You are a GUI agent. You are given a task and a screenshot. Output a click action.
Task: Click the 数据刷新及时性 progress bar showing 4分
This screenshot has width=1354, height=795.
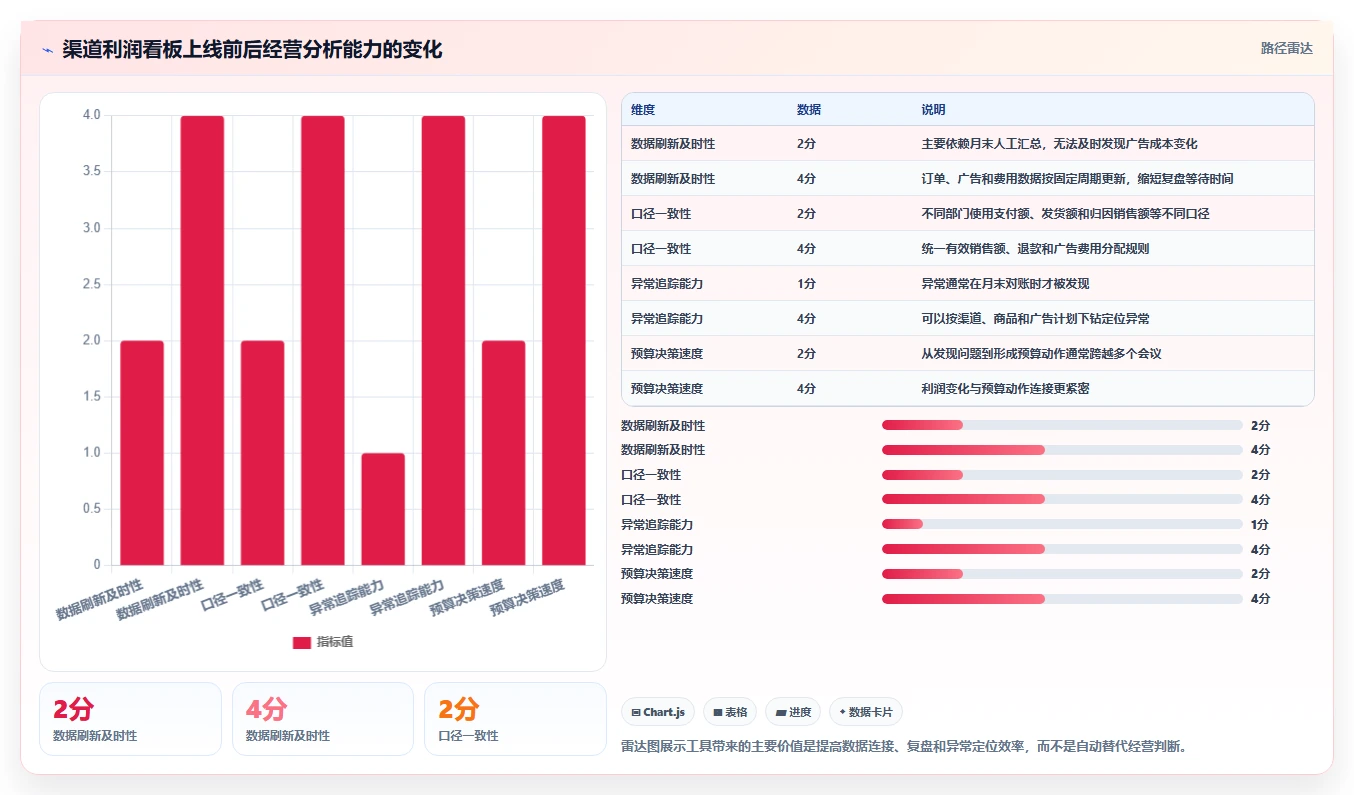pos(1062,450)
